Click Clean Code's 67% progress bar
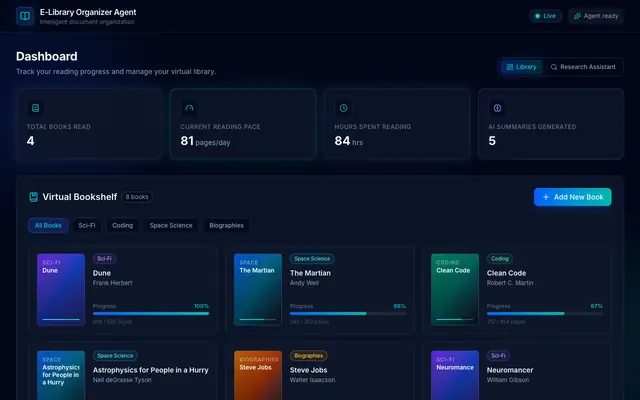The height and width of the screenshot is (400, 640). [x=545, y=313]
